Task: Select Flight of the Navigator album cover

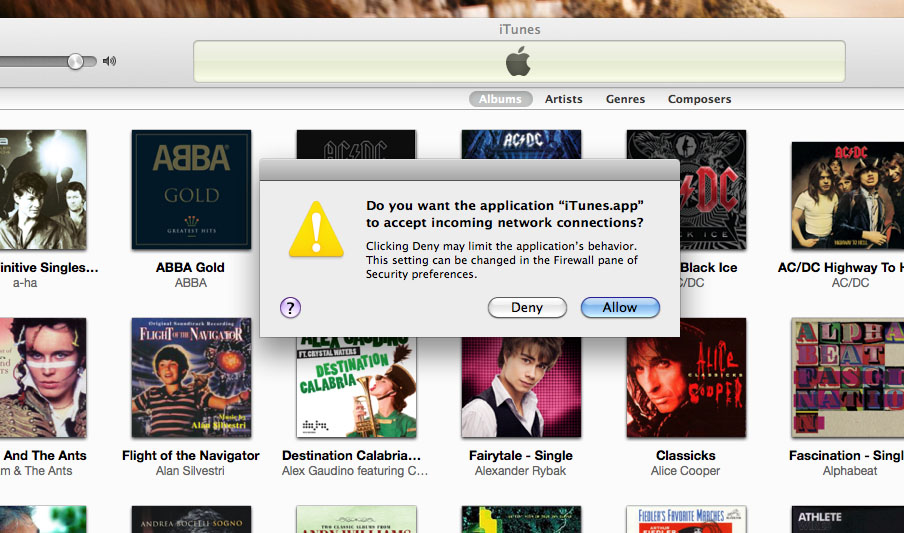Action: [191, 378]
